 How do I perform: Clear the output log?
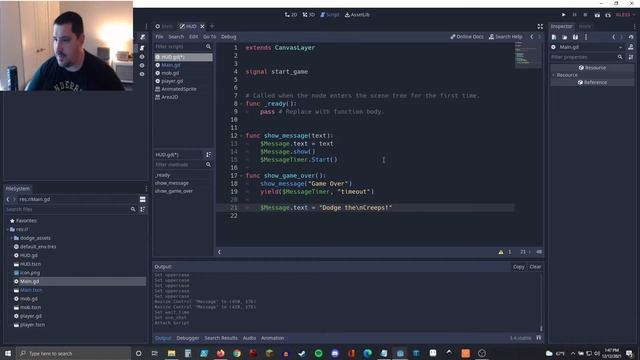coord(535,267)
